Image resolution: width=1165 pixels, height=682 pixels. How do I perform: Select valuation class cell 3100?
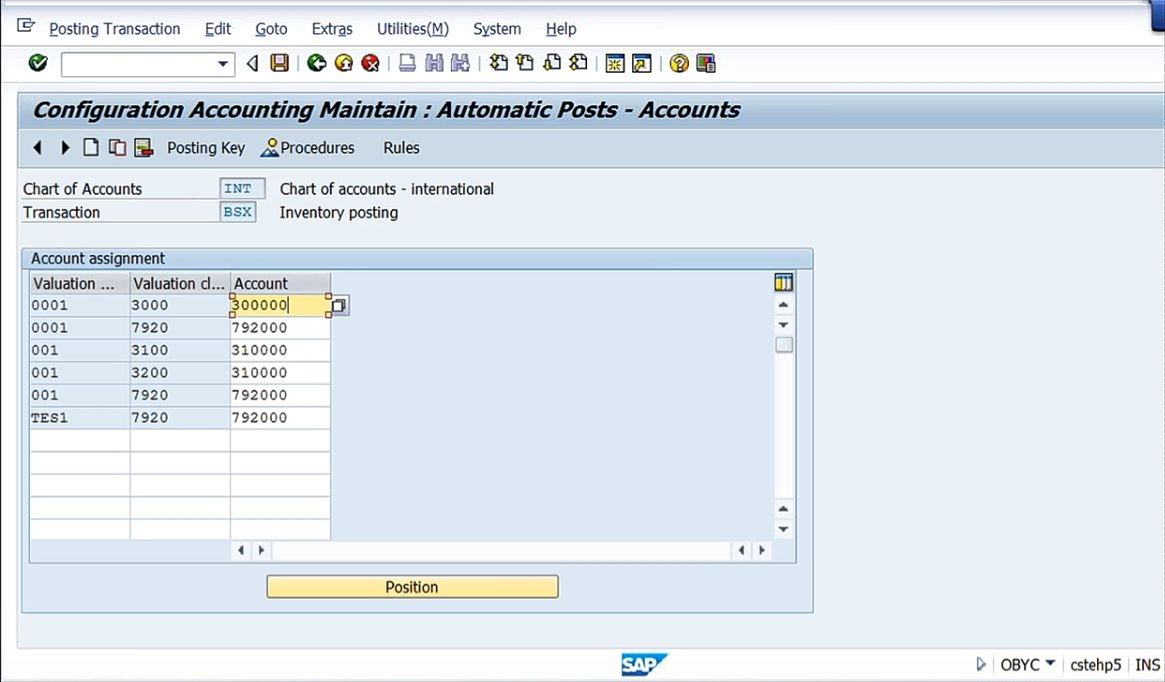(180, 350)
